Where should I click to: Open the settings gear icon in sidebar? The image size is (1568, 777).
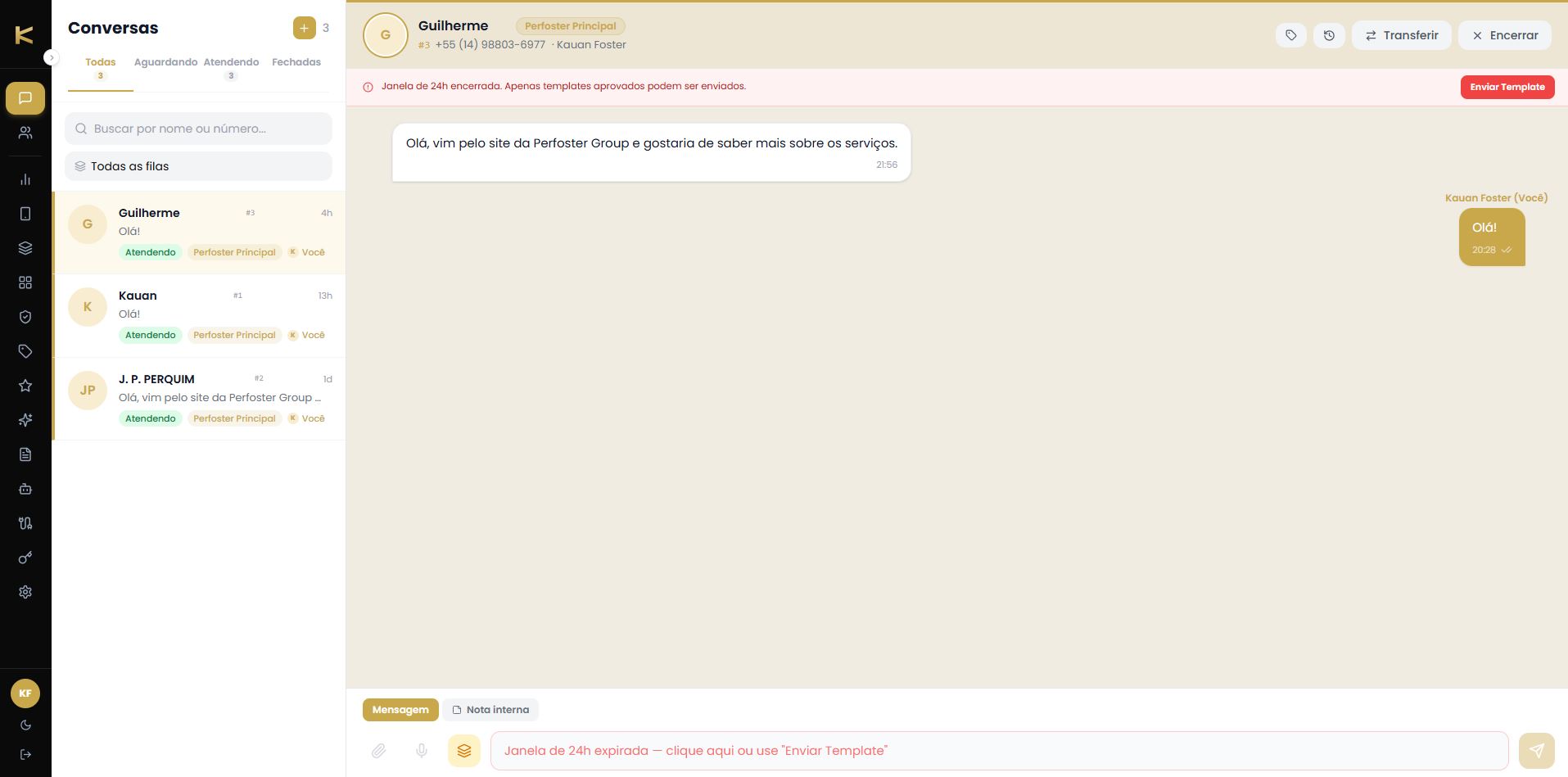tap(25, 592)
